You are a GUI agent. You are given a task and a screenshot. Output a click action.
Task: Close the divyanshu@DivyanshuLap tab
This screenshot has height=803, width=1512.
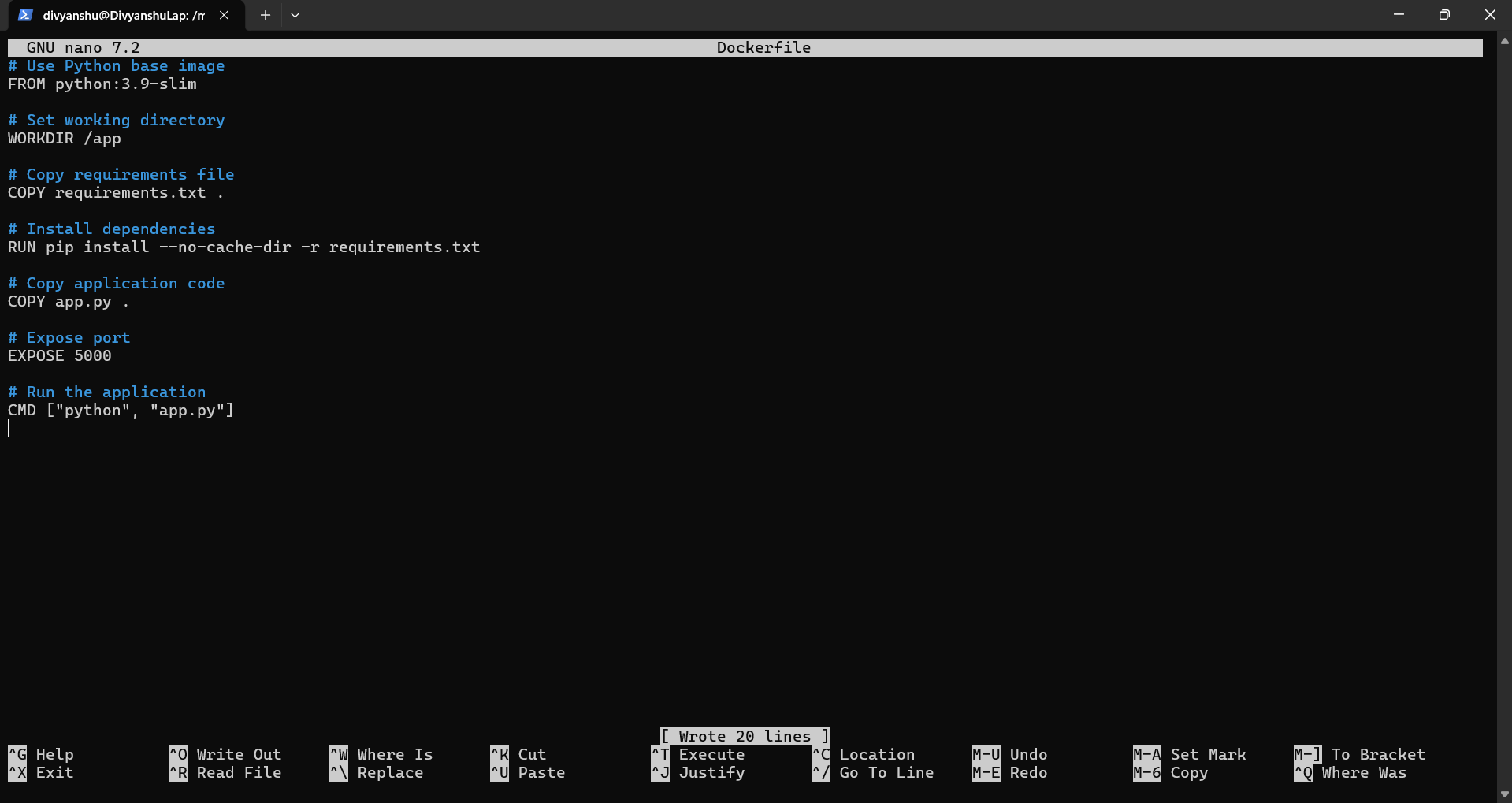(x=224, y=15)
